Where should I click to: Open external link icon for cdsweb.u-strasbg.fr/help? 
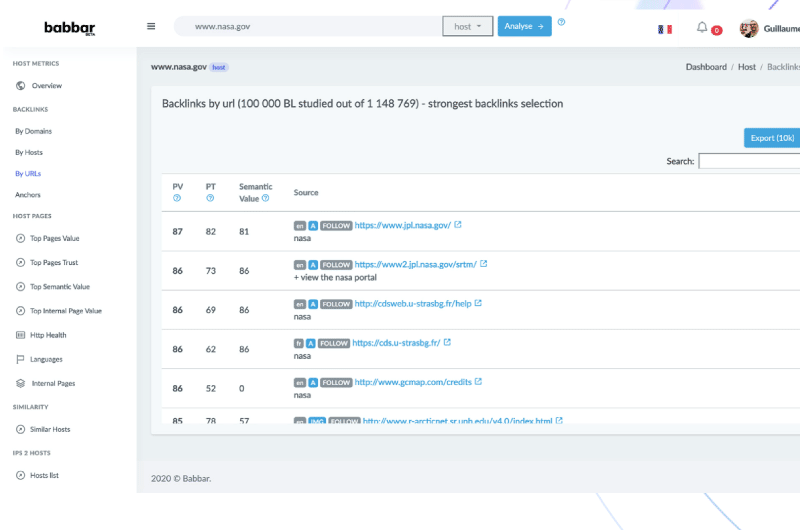coord(478,303)
